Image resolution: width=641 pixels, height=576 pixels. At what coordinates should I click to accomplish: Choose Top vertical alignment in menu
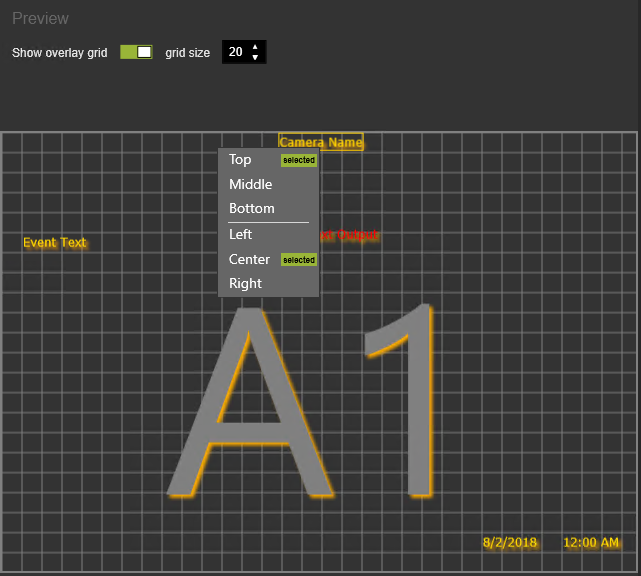click(x=241, y=160)
